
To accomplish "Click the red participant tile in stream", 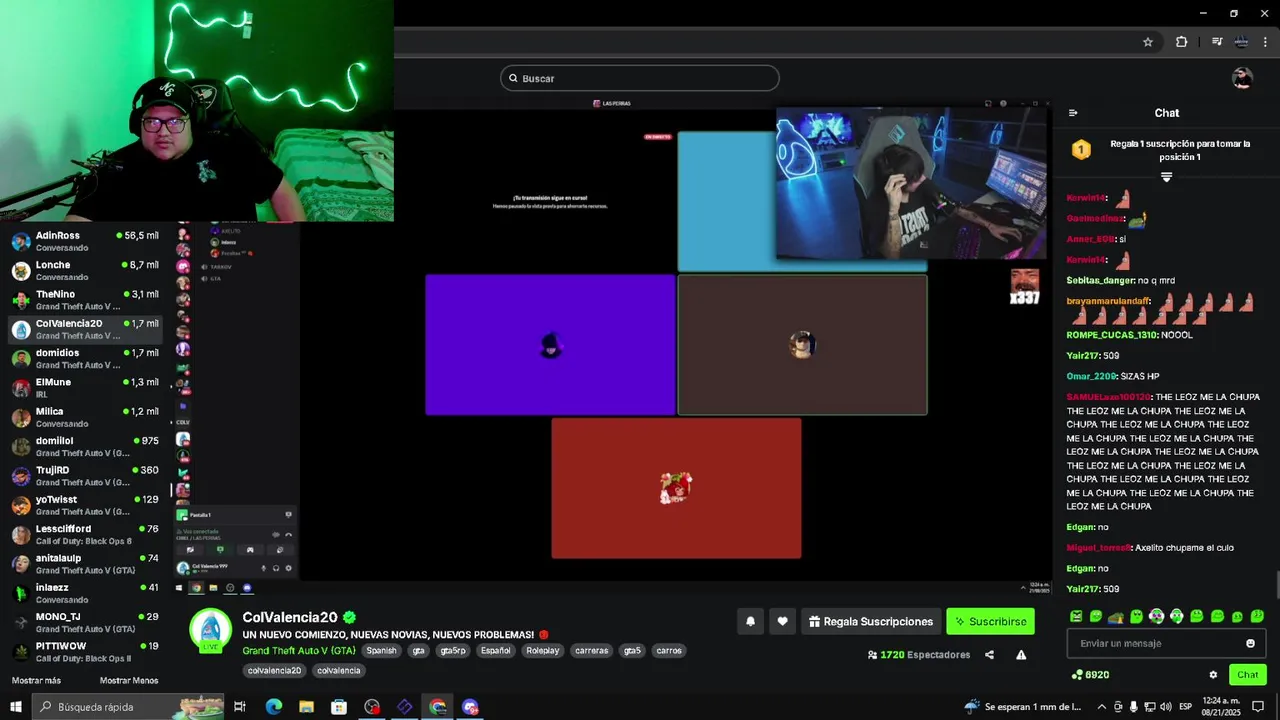I will coord(676,488).
